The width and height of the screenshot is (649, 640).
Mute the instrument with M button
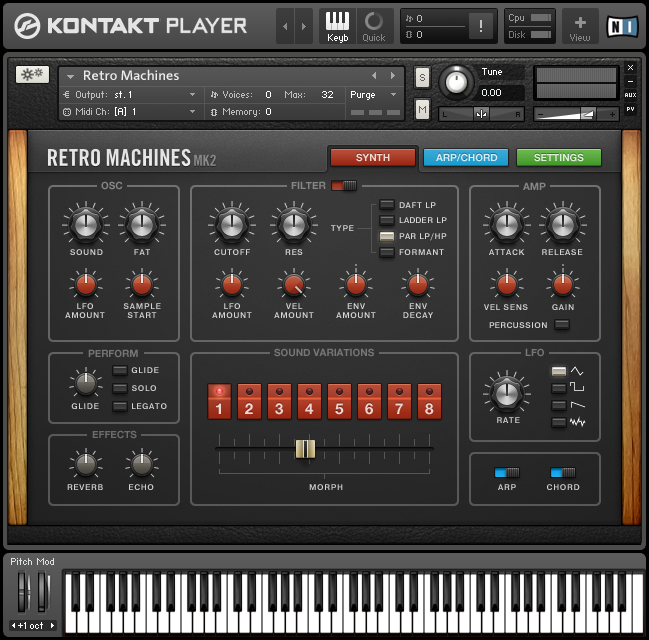pos(422,109)
